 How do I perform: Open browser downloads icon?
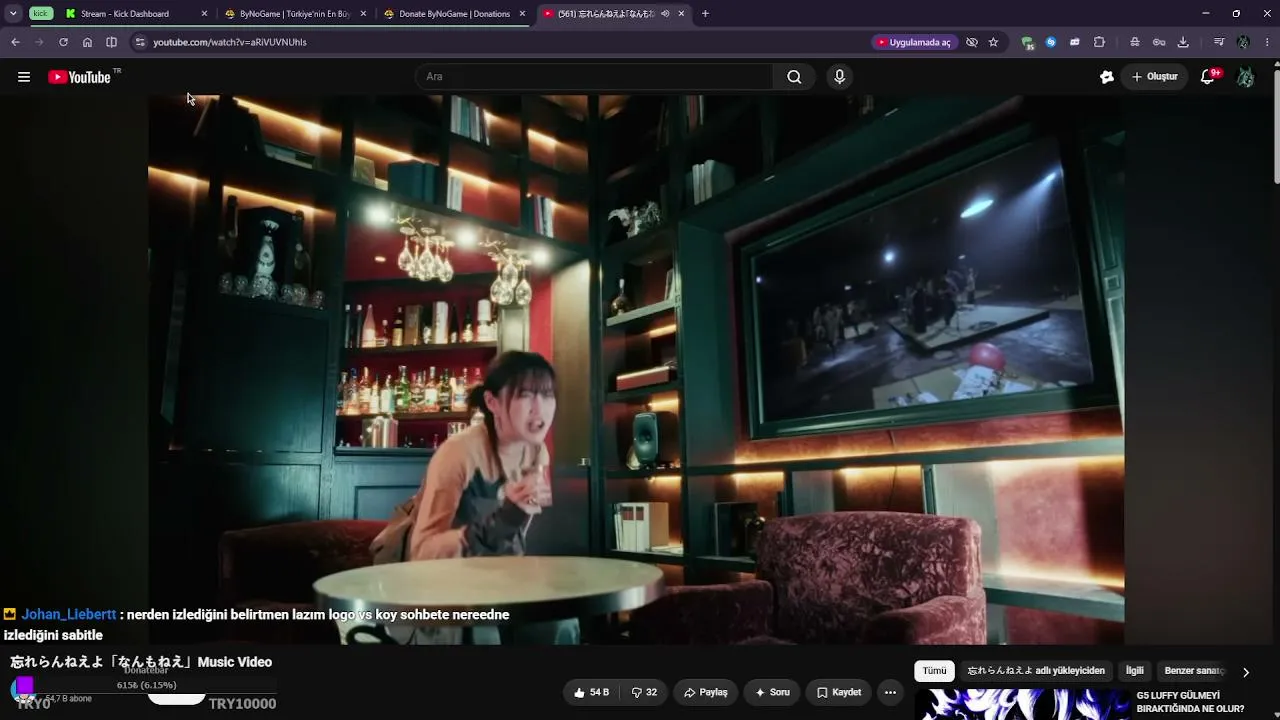[x=1183, y=42]
